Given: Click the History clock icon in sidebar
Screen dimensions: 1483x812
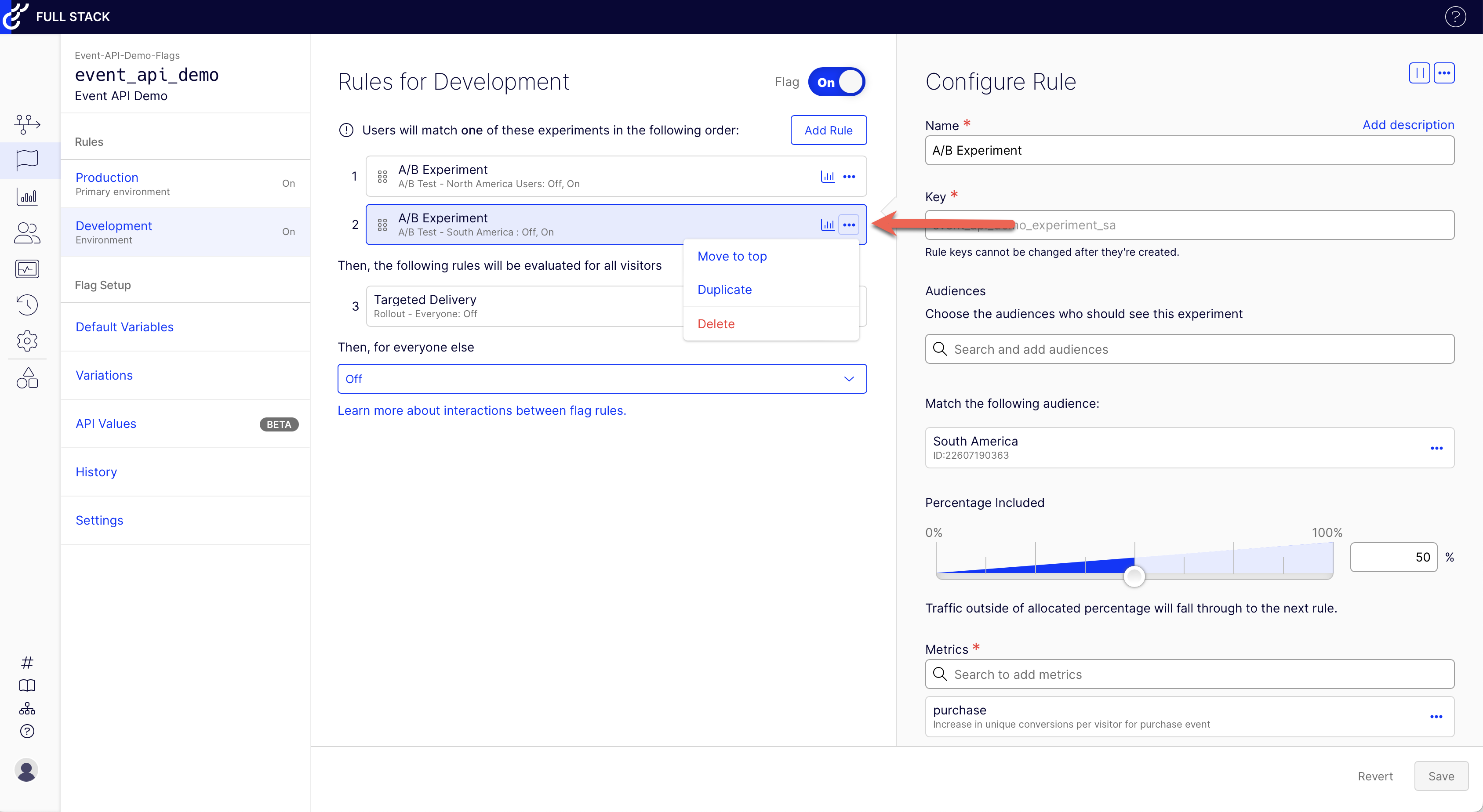Looking at the screenshot, I should click(27, 304).
